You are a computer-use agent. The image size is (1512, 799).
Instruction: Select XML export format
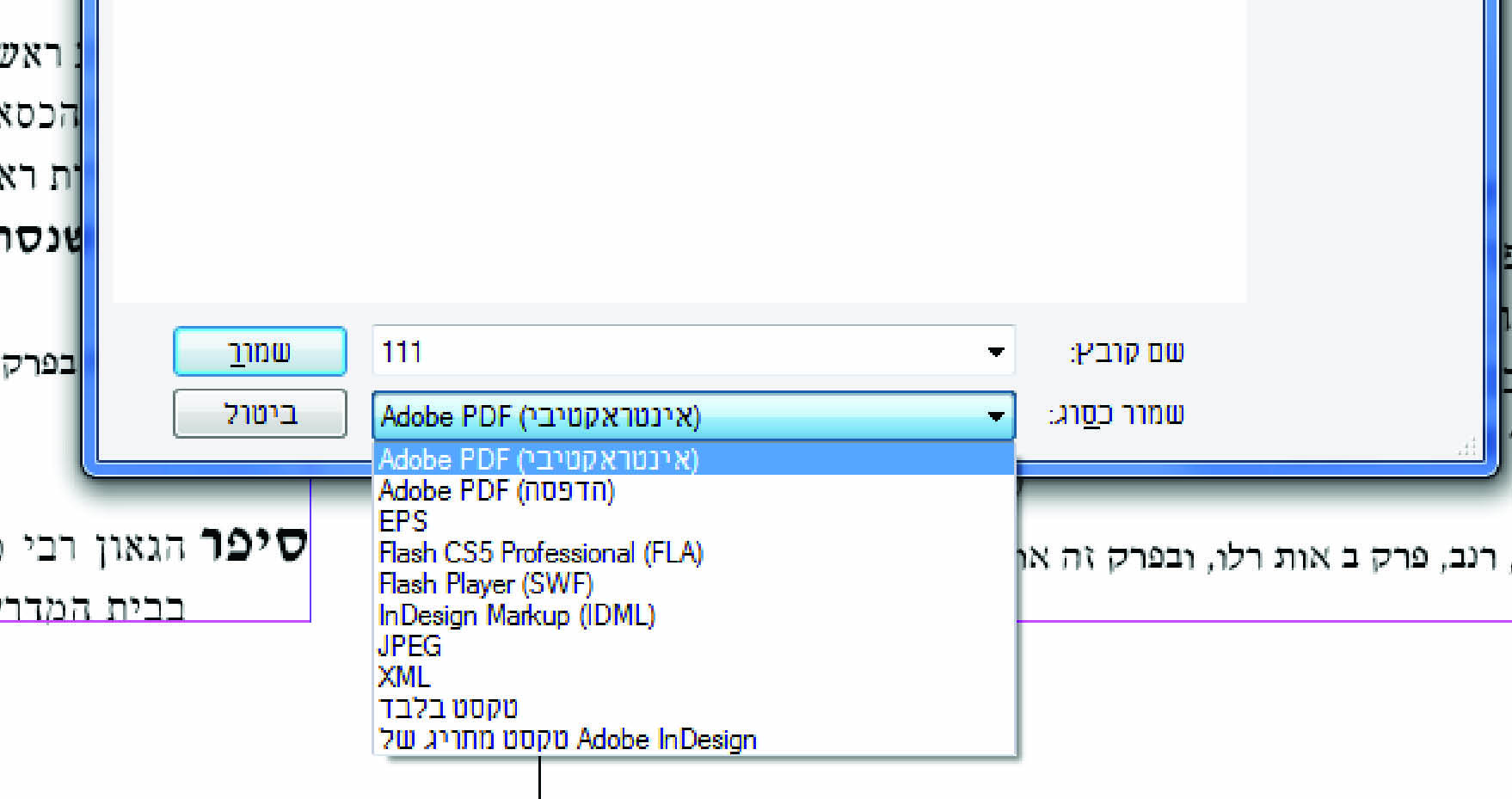click(404, 677)
